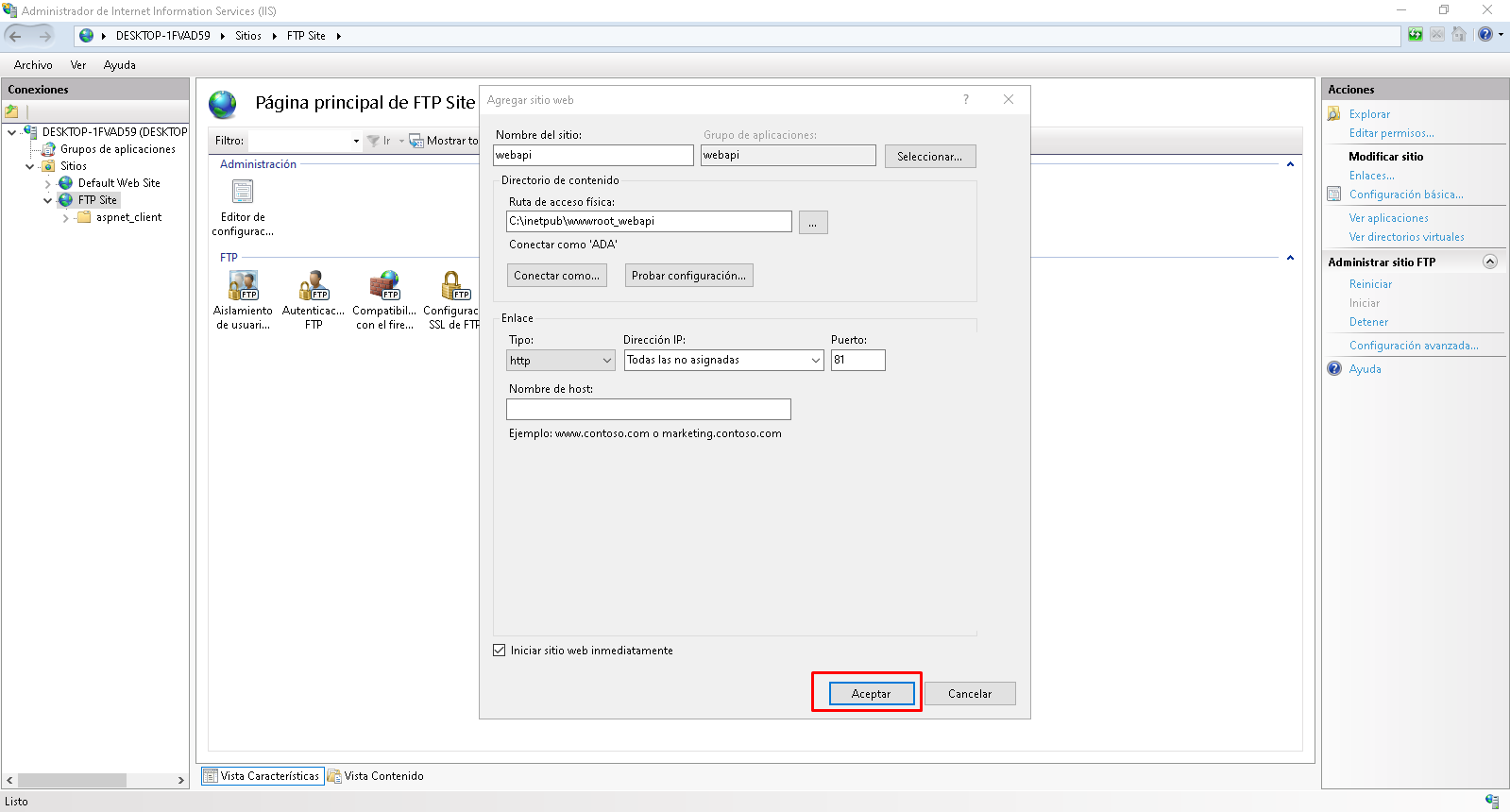Click the back navigation arrow
This screenshot has height=812, width=1510.
16,36
